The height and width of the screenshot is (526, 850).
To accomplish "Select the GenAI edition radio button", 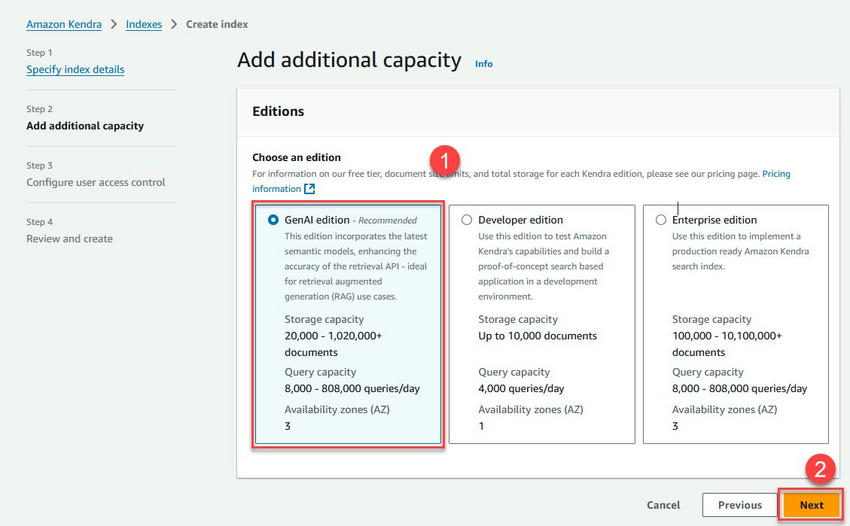I will [273, 220].
